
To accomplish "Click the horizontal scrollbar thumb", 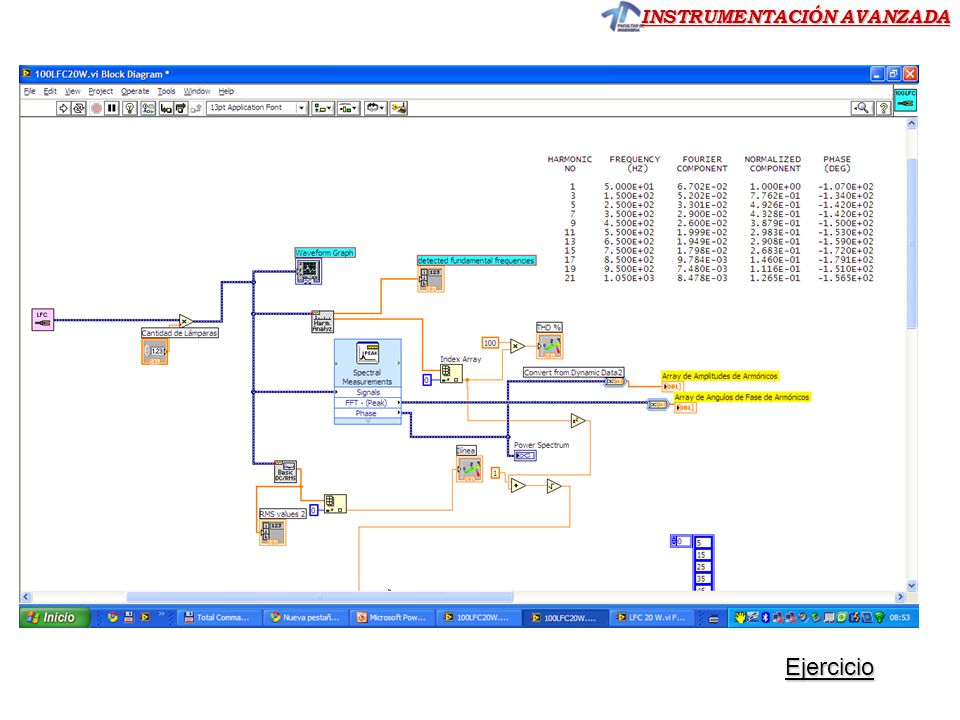I will click(x=320, y=596).
